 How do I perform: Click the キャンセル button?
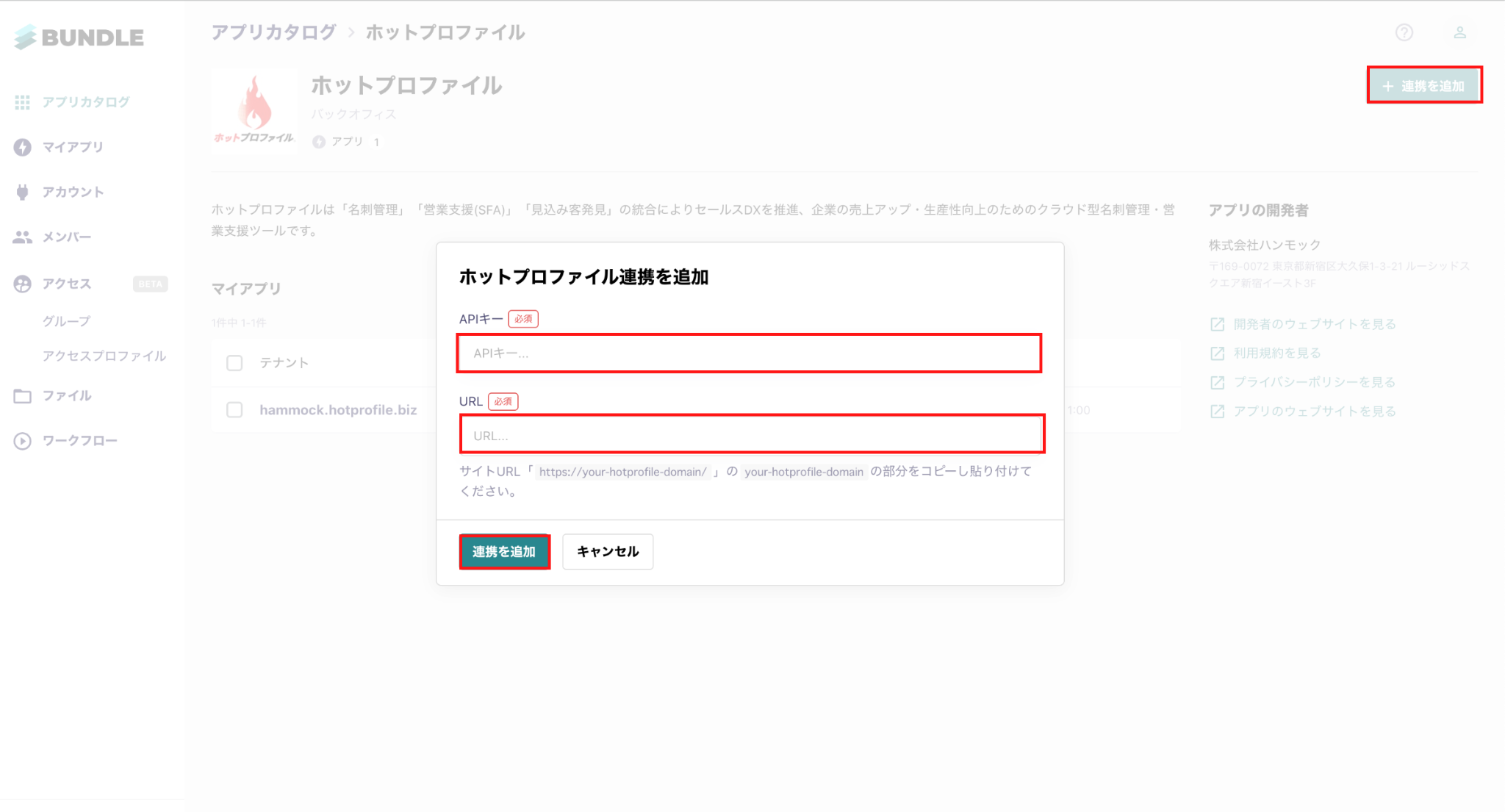(608, 552)
